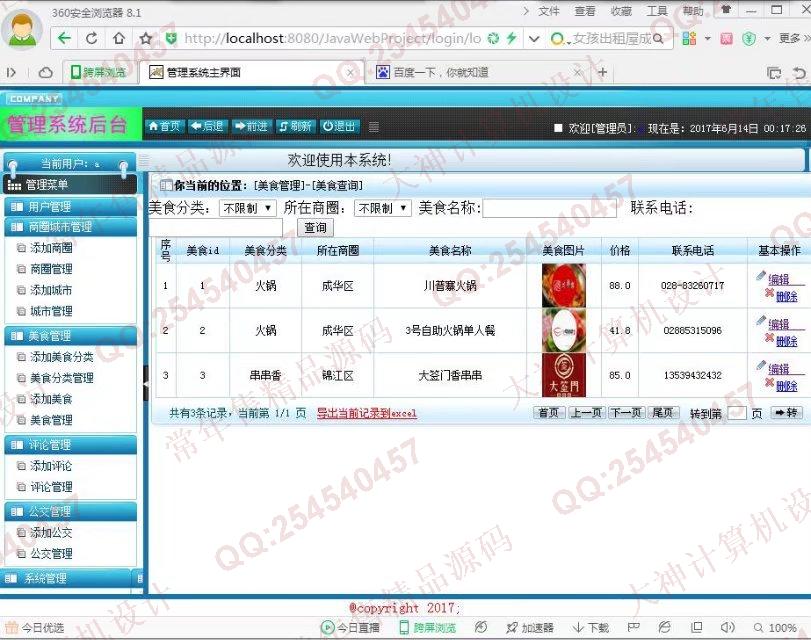Open new tab with plus icon
Screen dimensions: 811x640
point(602,72)
